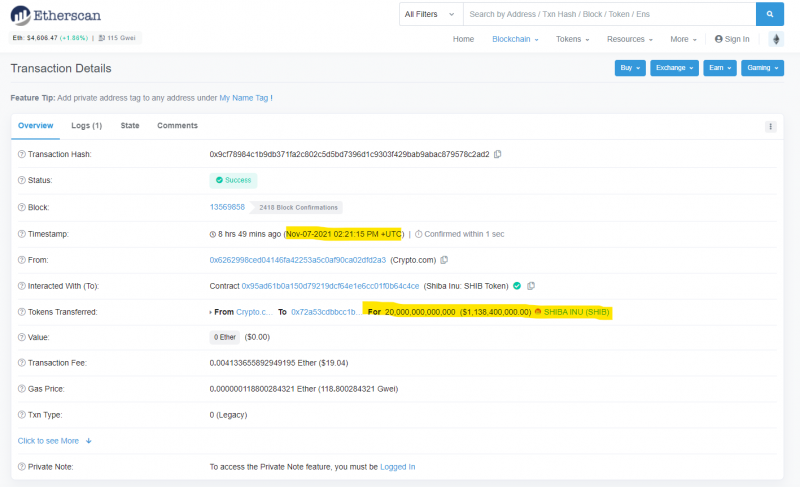Click the search magnifier button
This screenshot has width=800, height=487.
tap(769, 15)
